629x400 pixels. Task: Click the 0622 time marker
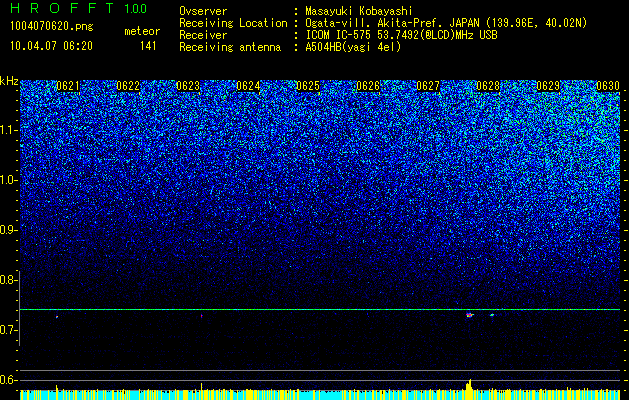pyautogui.click(x=128, y=86)
